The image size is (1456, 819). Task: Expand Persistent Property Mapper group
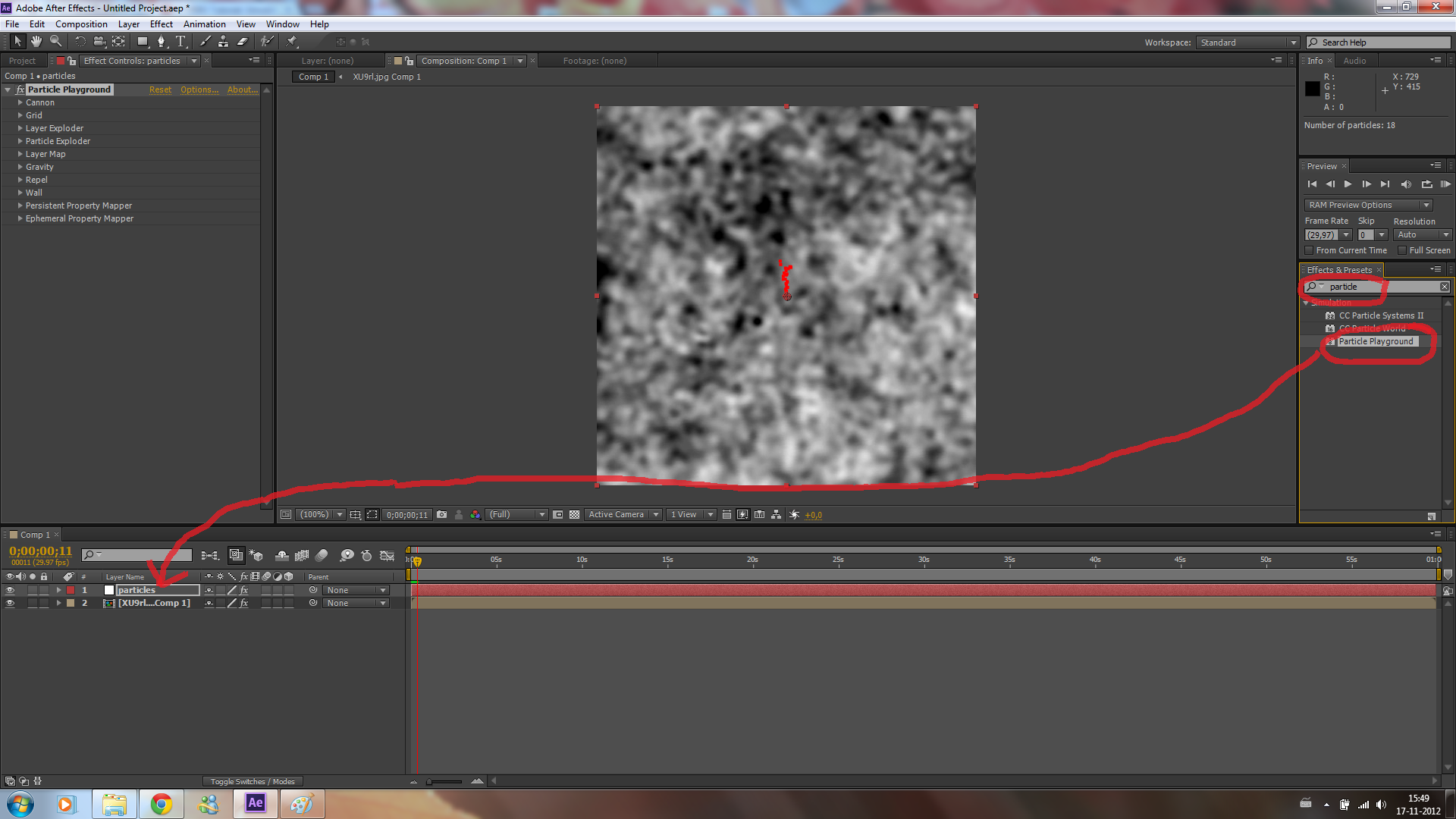click(x=20, y=206)
